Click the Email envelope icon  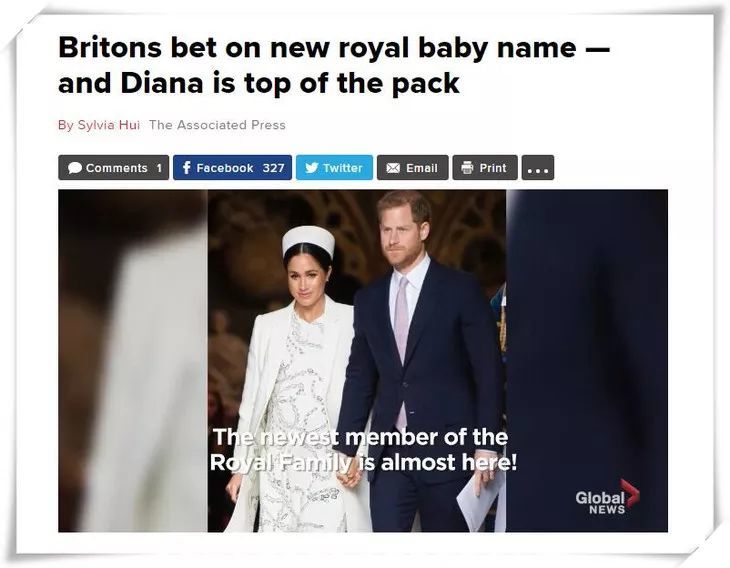coord(393,168)
